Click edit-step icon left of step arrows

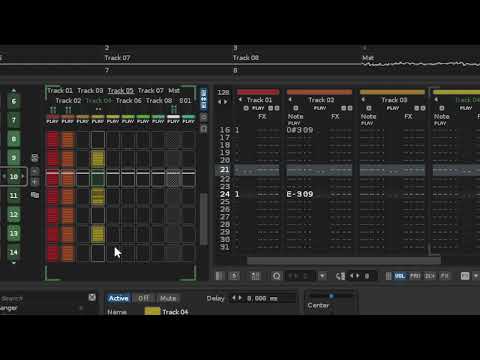click(x=340, y=276)
